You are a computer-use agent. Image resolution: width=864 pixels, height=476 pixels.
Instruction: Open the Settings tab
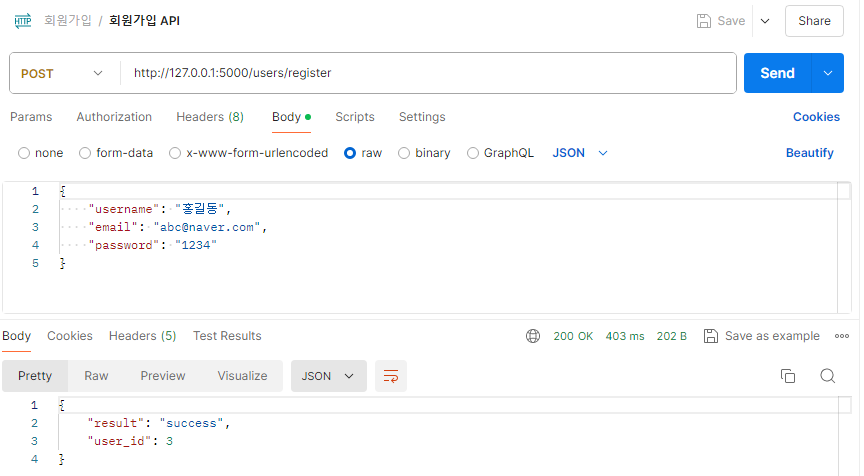click(x=422, y=117)
